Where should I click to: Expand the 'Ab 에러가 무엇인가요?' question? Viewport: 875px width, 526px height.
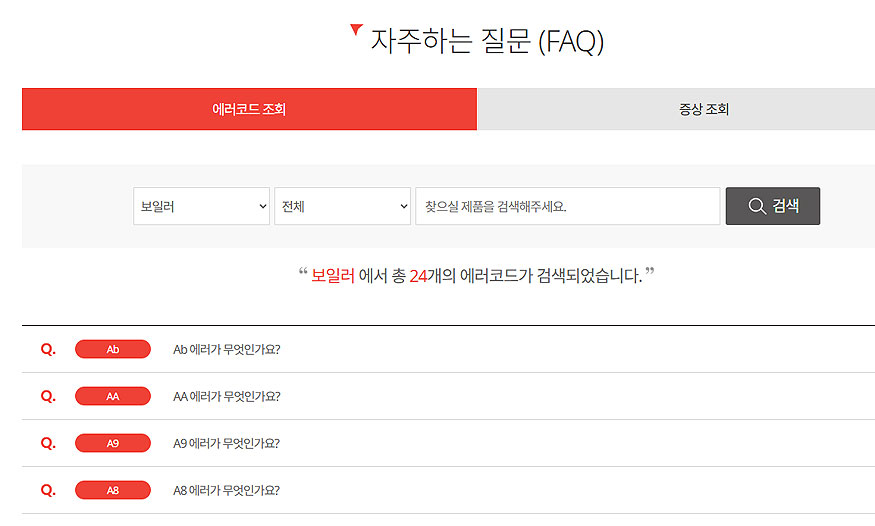click(x=227, y=349)
